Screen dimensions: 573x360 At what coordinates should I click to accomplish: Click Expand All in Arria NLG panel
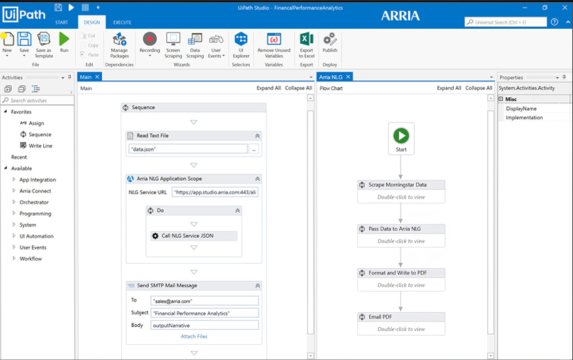click(x=449, y=88)
